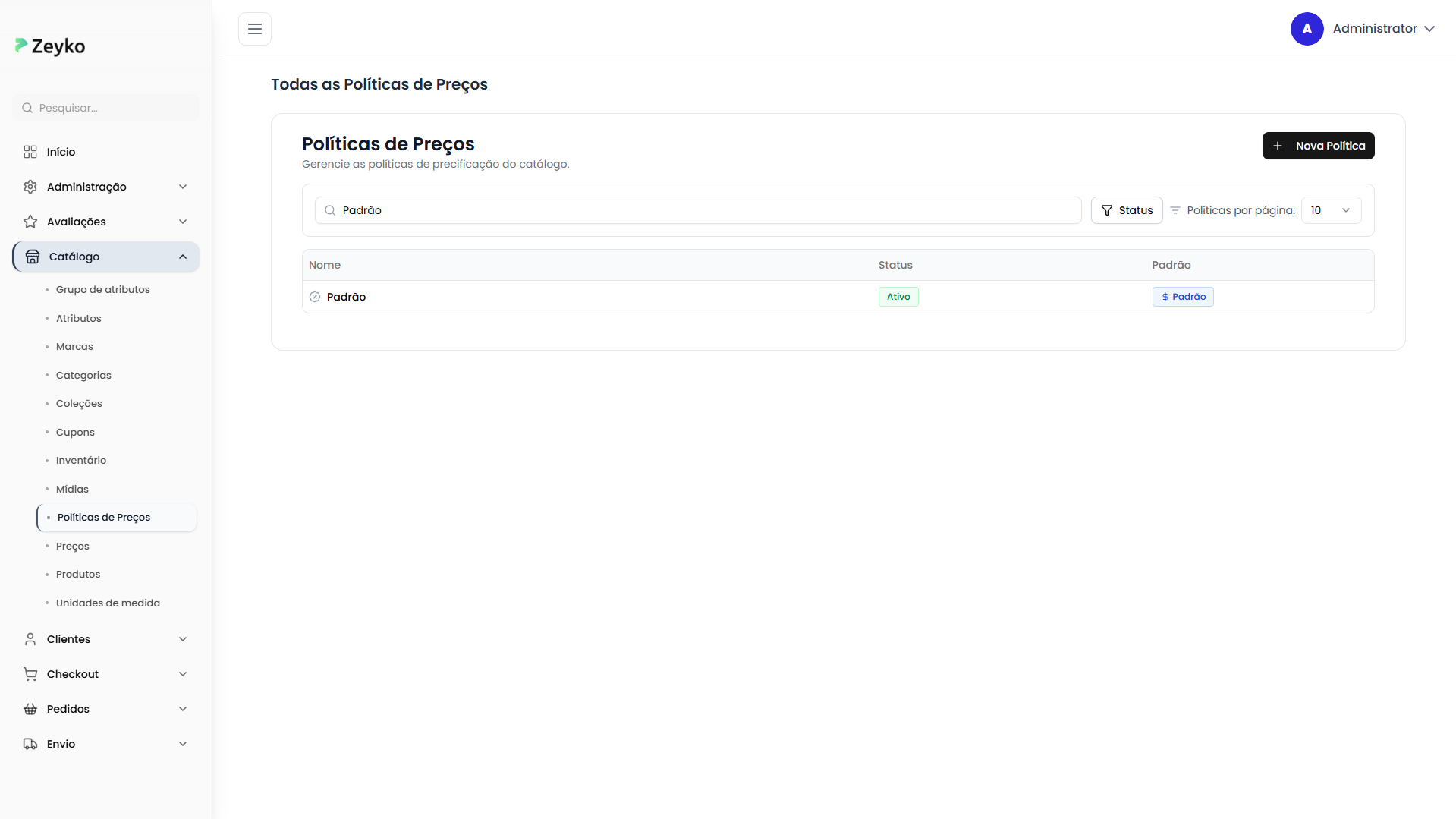Open the Produtos menu item
The height and width of the screenshot is (819, 1456).
(78, 575)
